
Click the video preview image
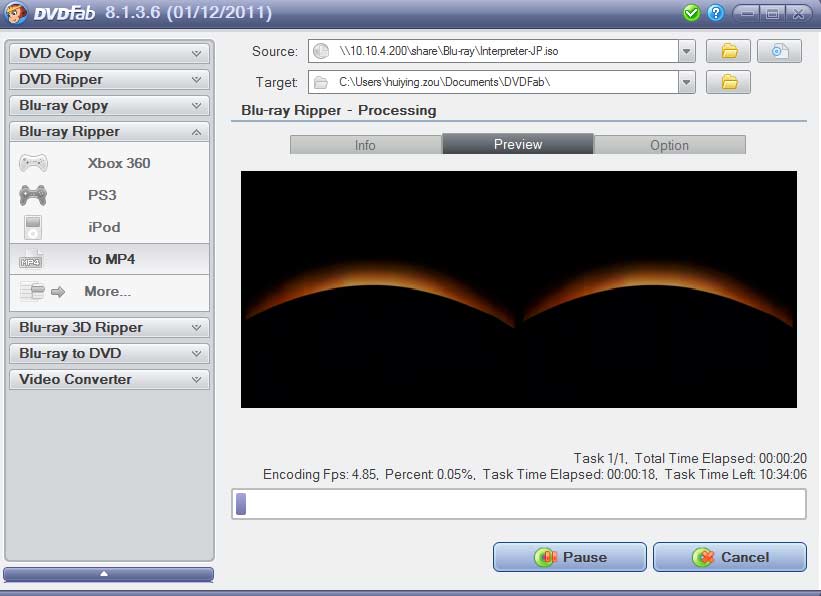pyautogui.click(x=519, y=289)
